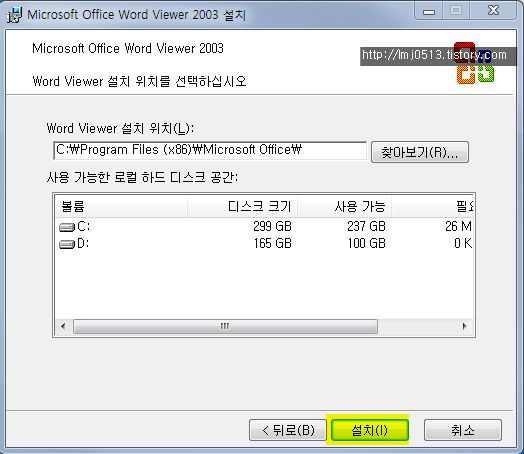524x454 pixels.
Task: Click the left arrow of horizontal scrollbar
Action: (x=63, y=326)
